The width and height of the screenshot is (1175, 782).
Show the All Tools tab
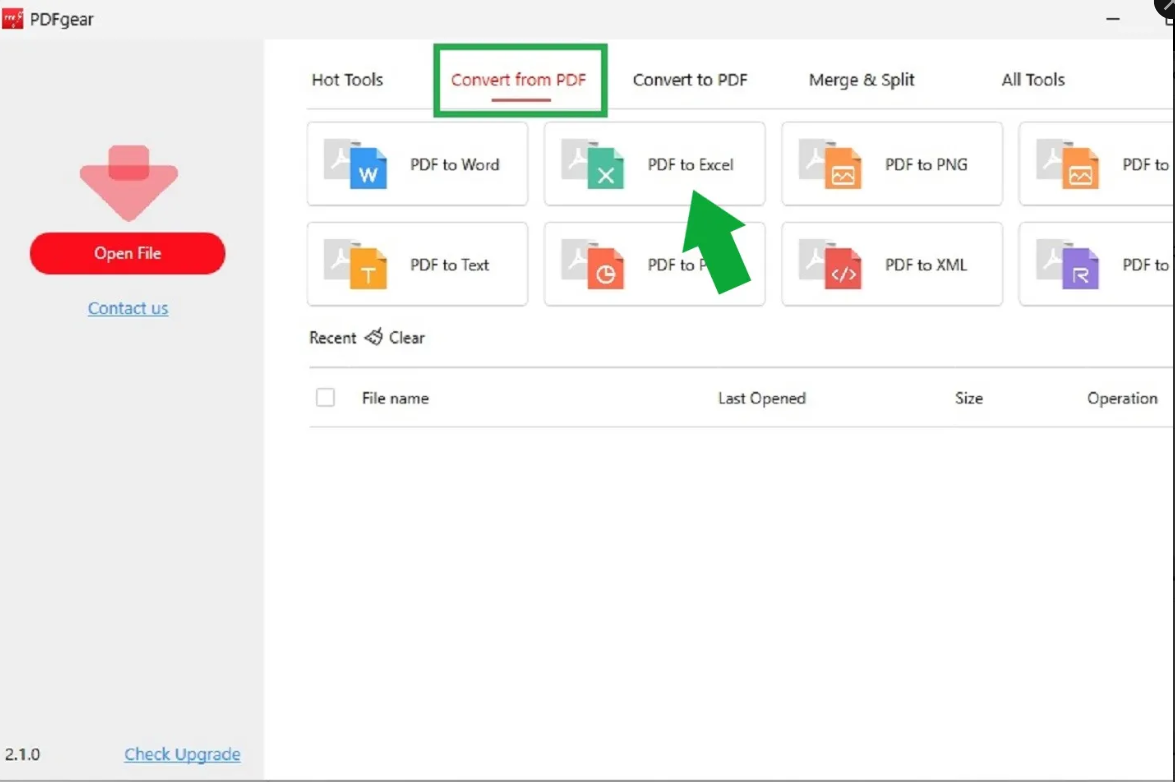1033,79
